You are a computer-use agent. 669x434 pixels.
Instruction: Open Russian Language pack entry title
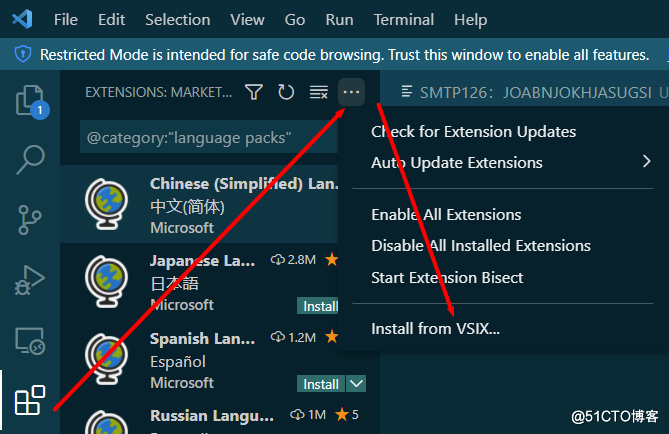pos(212,415)
